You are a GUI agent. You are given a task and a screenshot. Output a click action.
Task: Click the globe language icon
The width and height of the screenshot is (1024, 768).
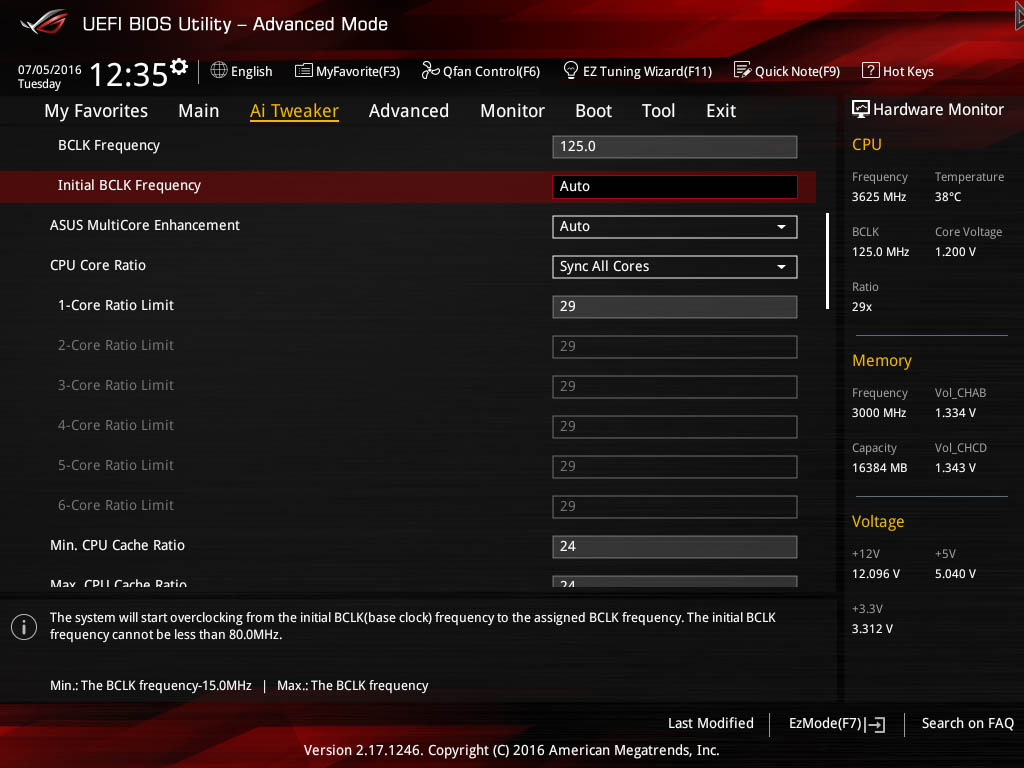pyautogui.click(x=219, y=71)
